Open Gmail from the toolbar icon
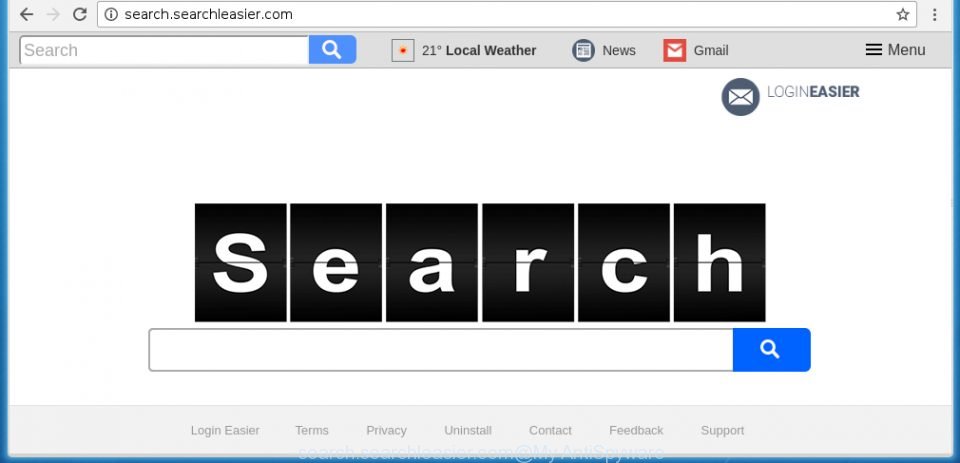Viewport: 960px width, 463px height. [675, 50]
